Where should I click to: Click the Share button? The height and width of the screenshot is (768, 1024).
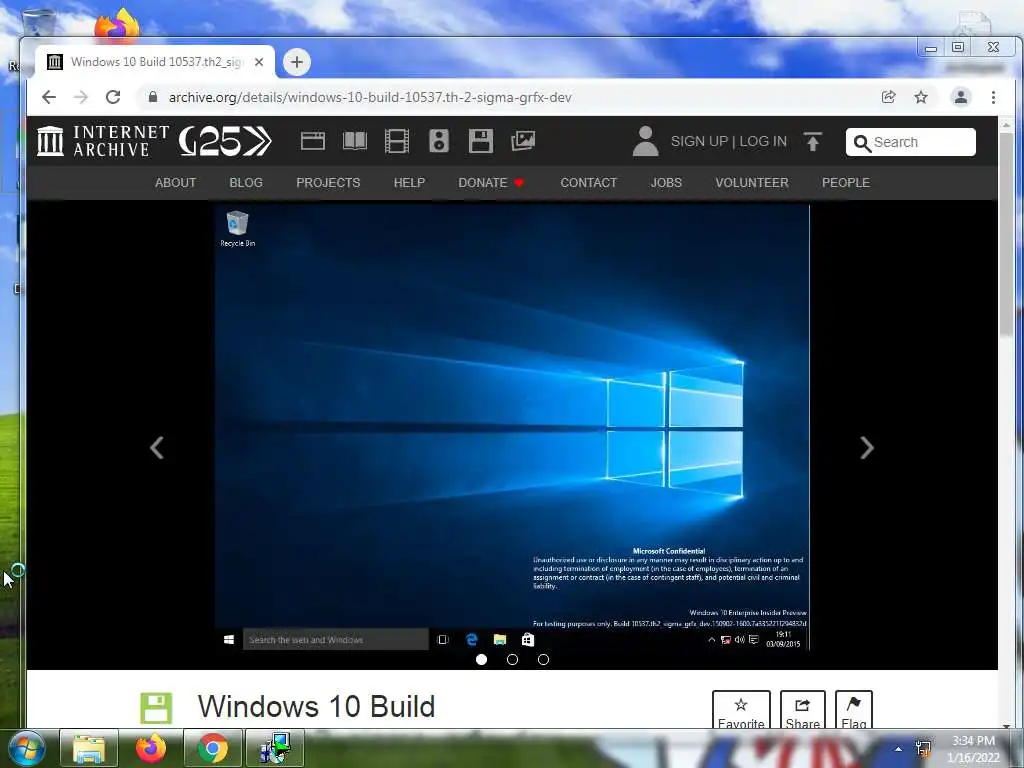point(803,711)
